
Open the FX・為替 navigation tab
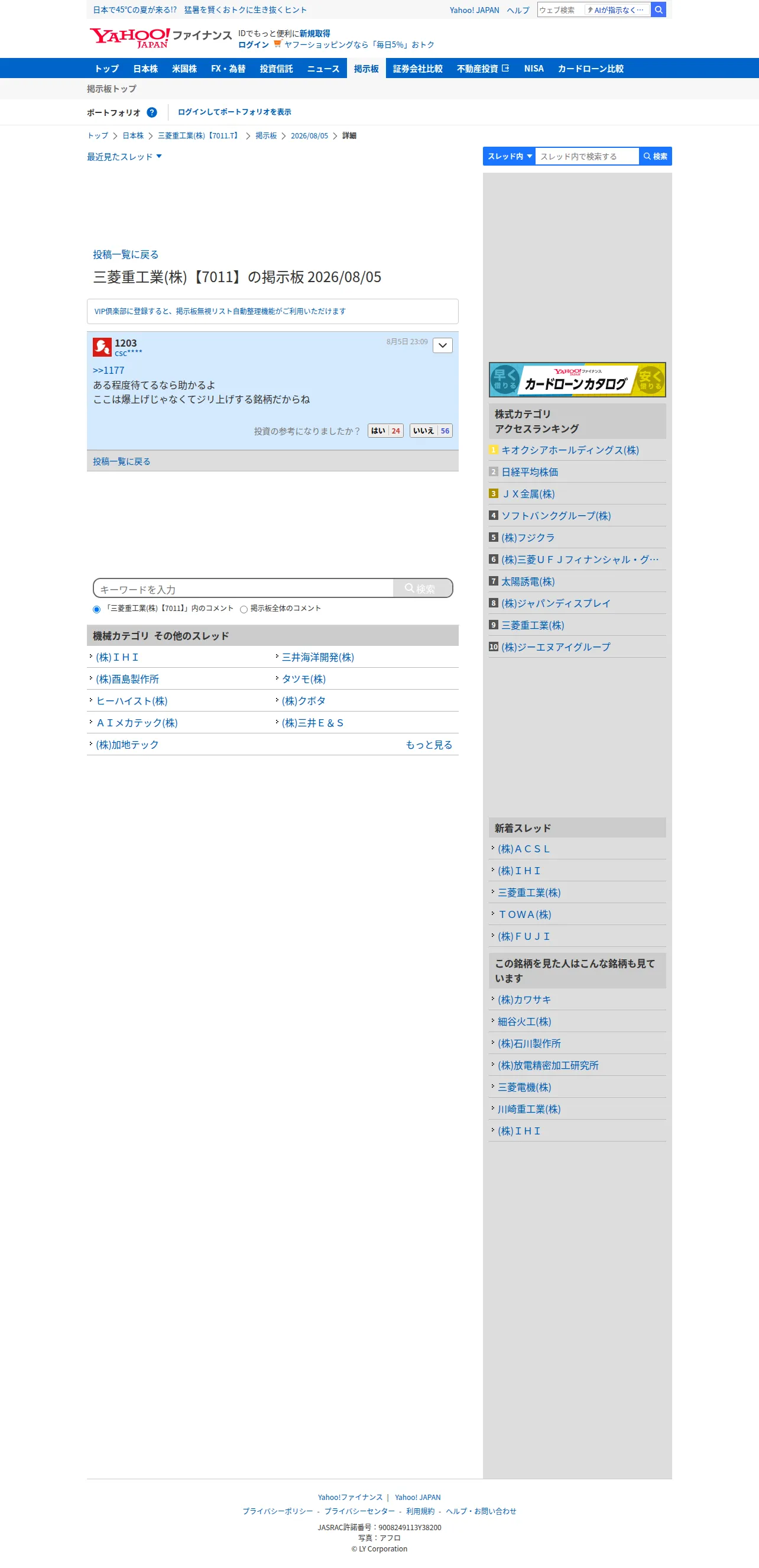(228, 69)
